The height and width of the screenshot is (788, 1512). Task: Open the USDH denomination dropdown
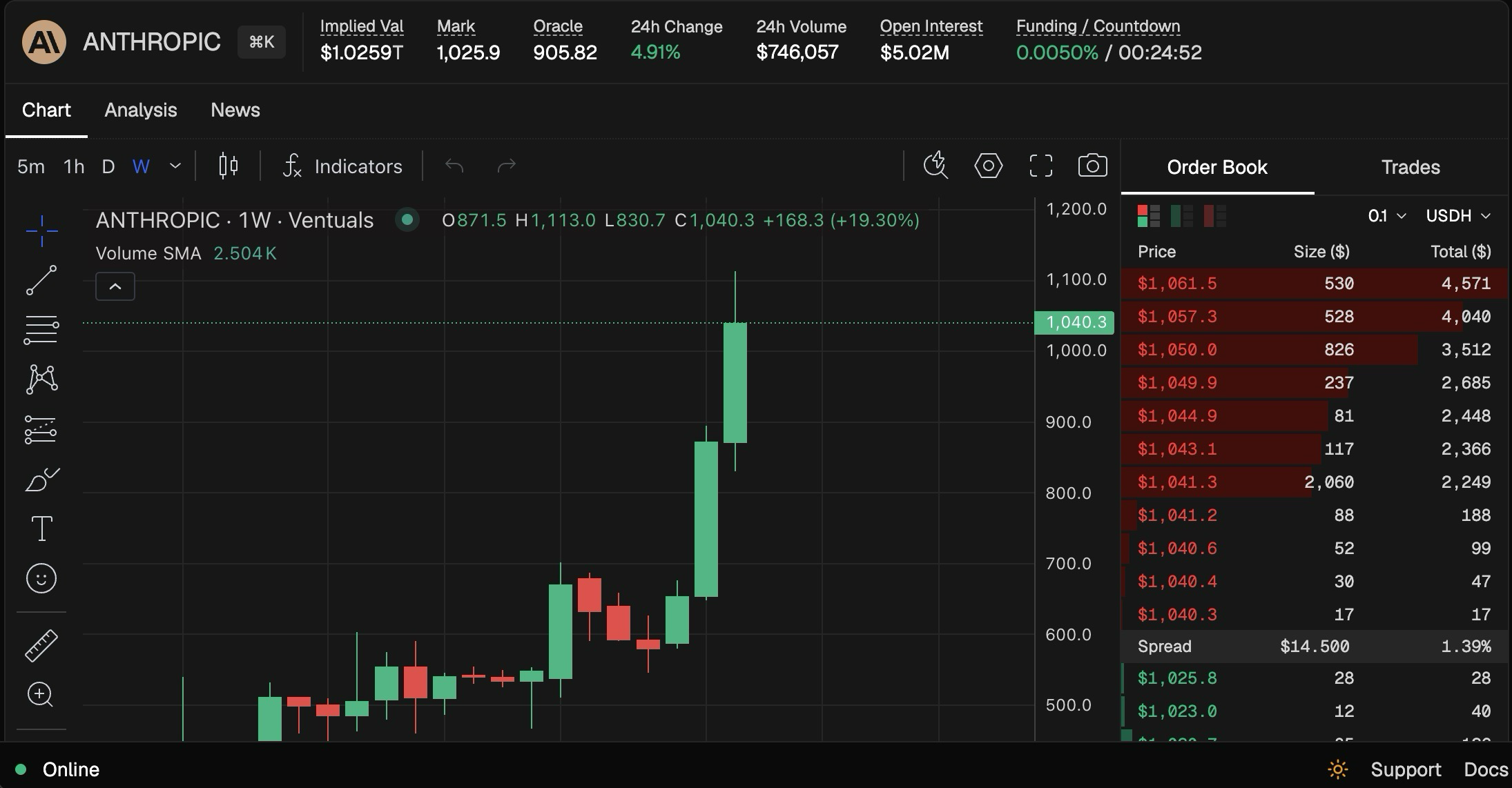[x=1458, y=216]
